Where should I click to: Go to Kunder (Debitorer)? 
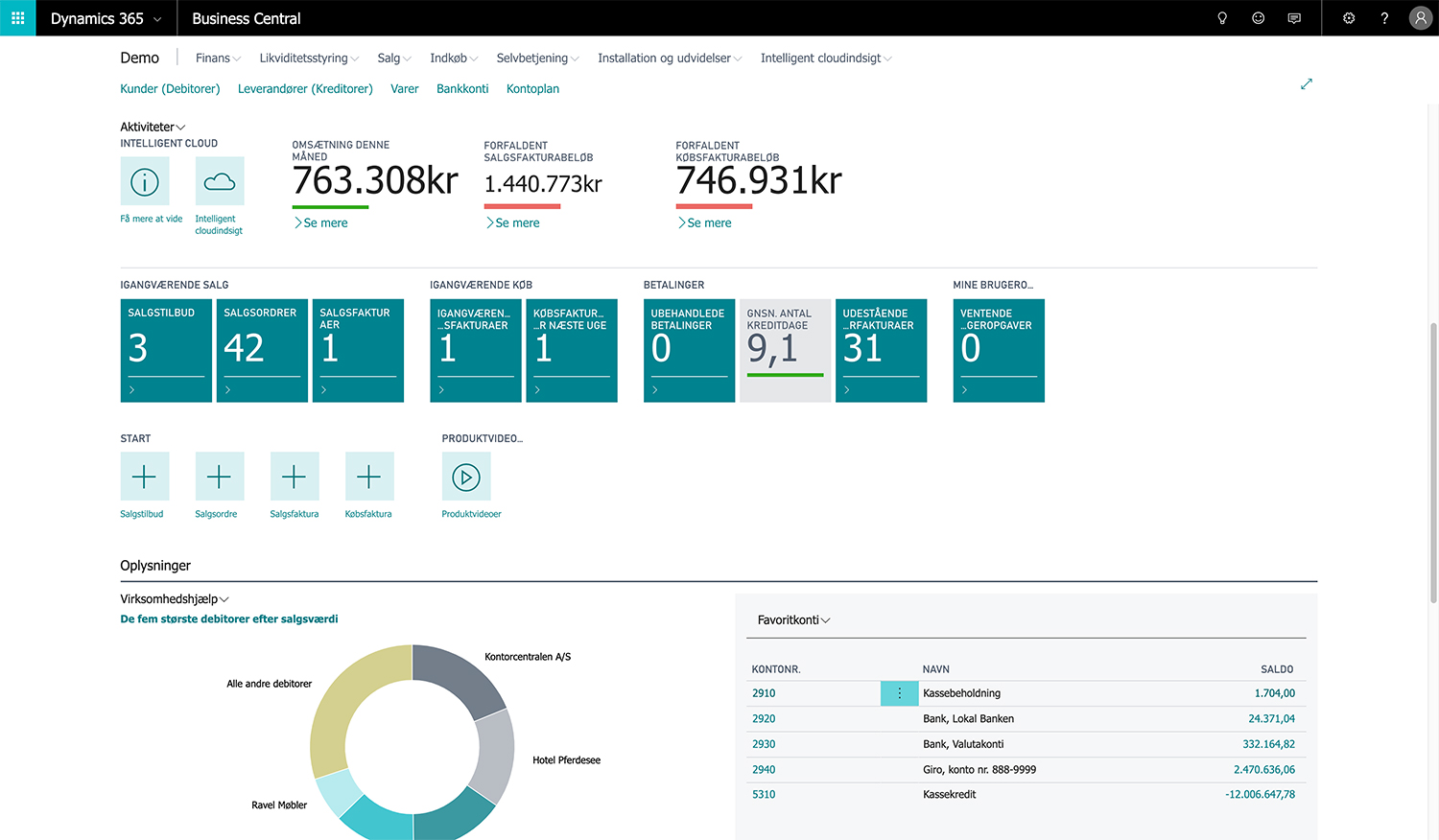(x=170, y=89)
